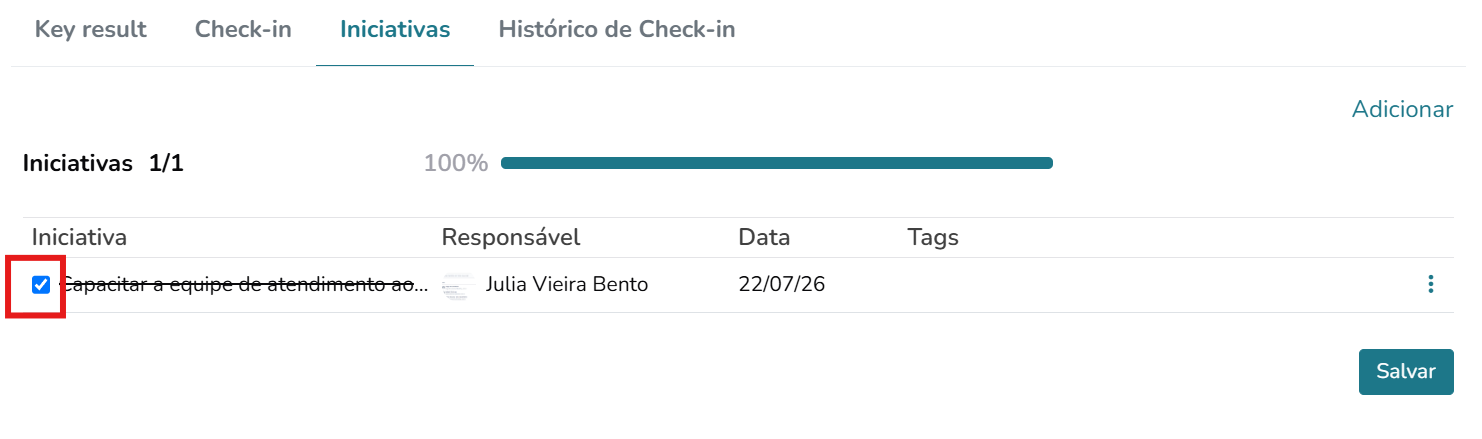Open the Check-in tab

(243, 30)
